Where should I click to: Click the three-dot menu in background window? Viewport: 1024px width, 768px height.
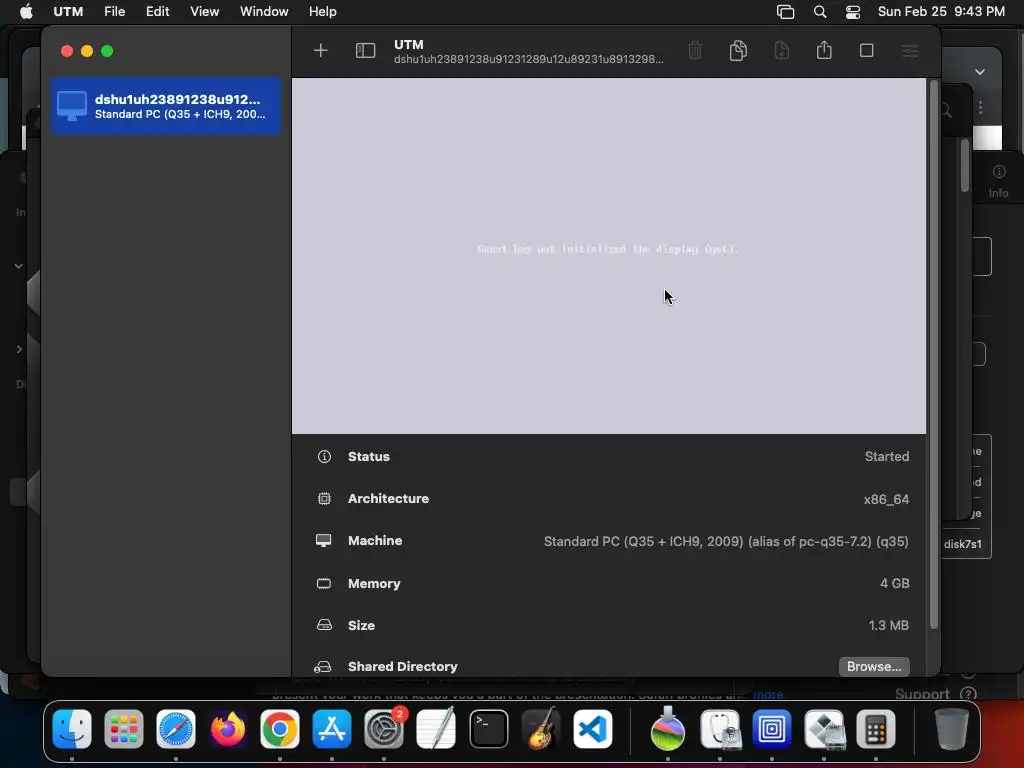(980, 107)
